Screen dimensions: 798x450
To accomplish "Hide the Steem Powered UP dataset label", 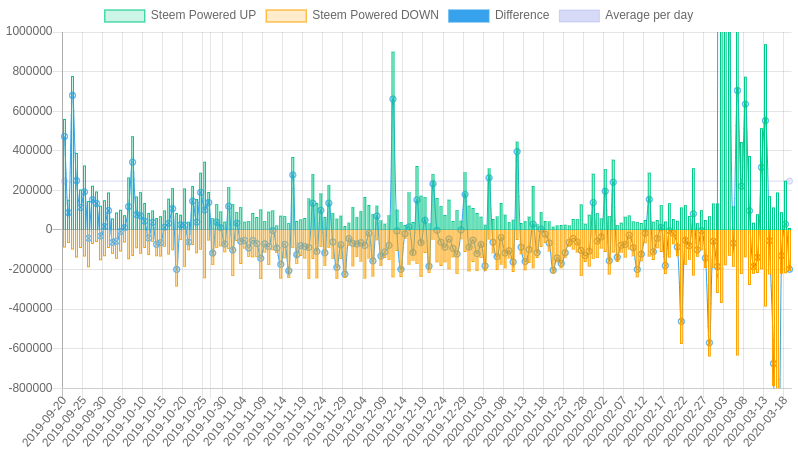I will tap(204, 15).
